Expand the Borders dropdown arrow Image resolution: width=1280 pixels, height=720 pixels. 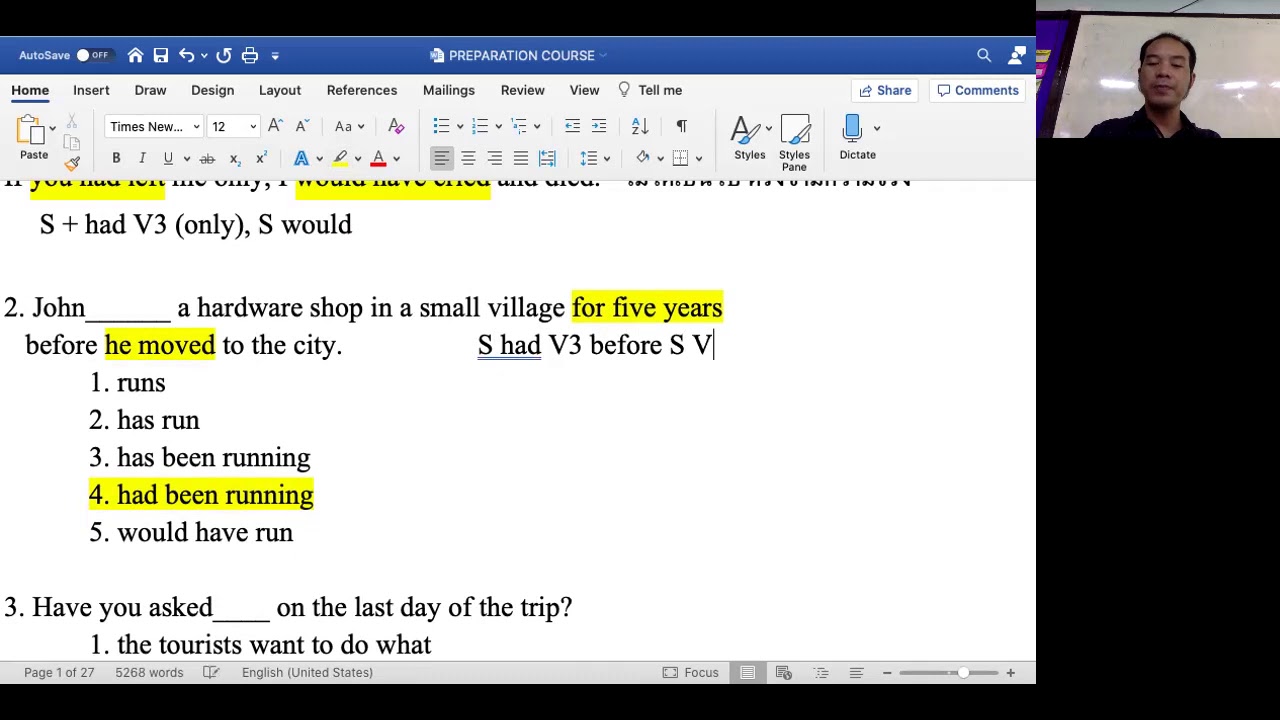(699, 159)
